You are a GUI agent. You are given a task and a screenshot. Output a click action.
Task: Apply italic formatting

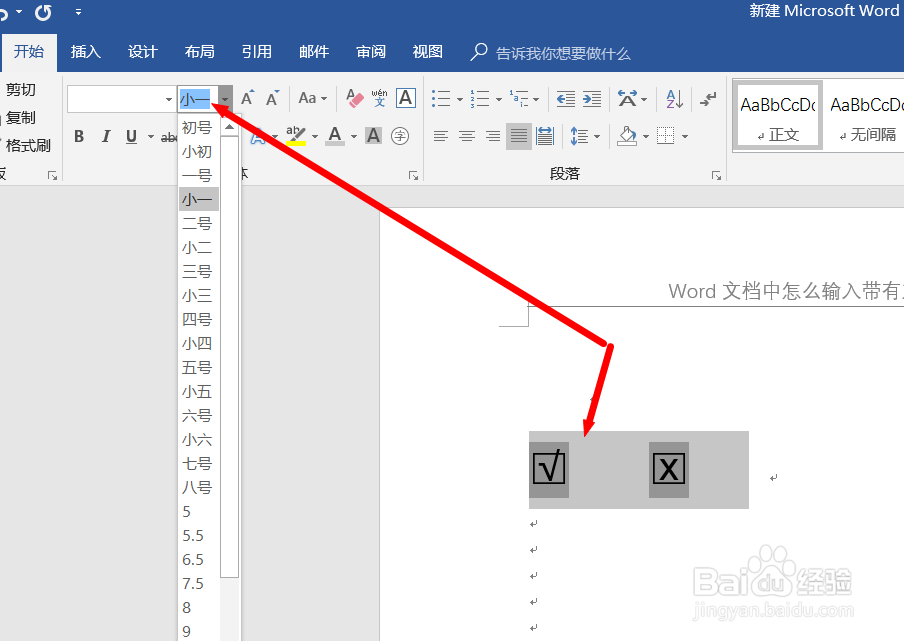coord(105,136)
